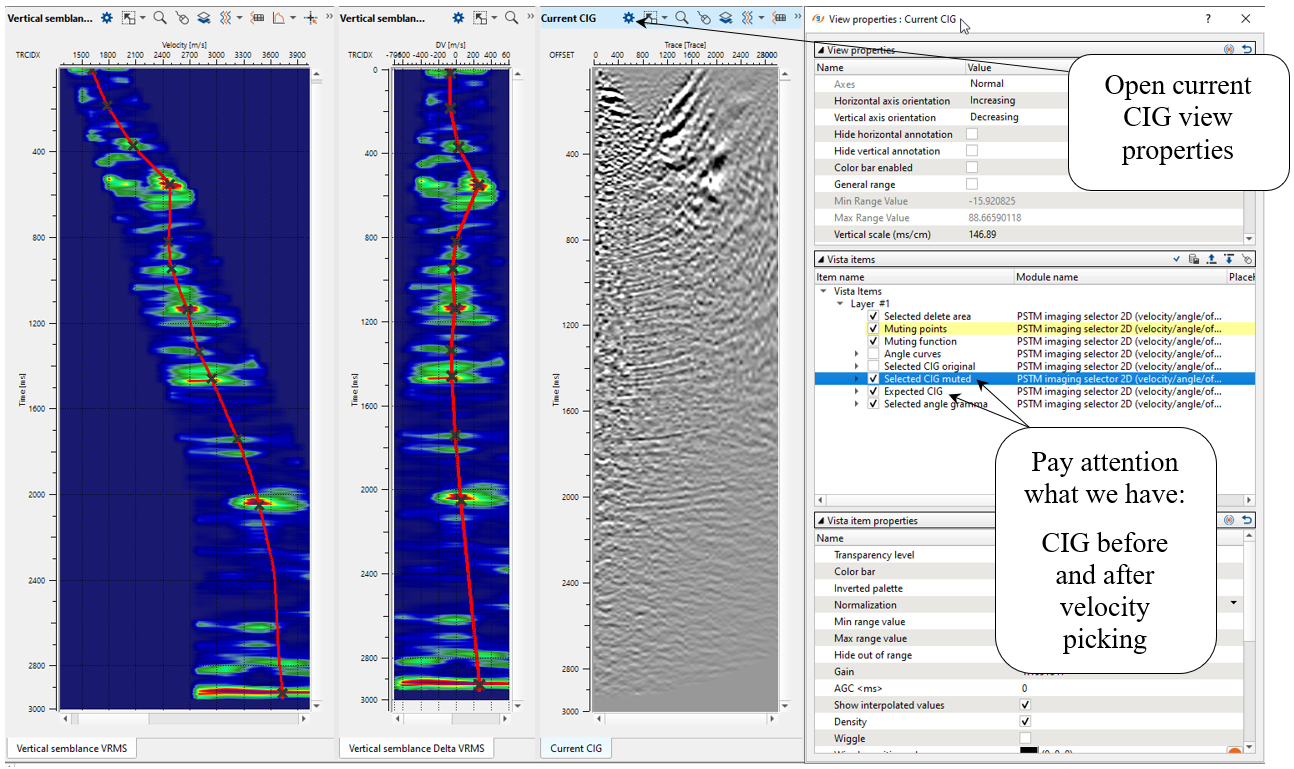This screenshot has width=1294, height=769.
Task: Check Color bar enabled option
Action: point(971,168)
